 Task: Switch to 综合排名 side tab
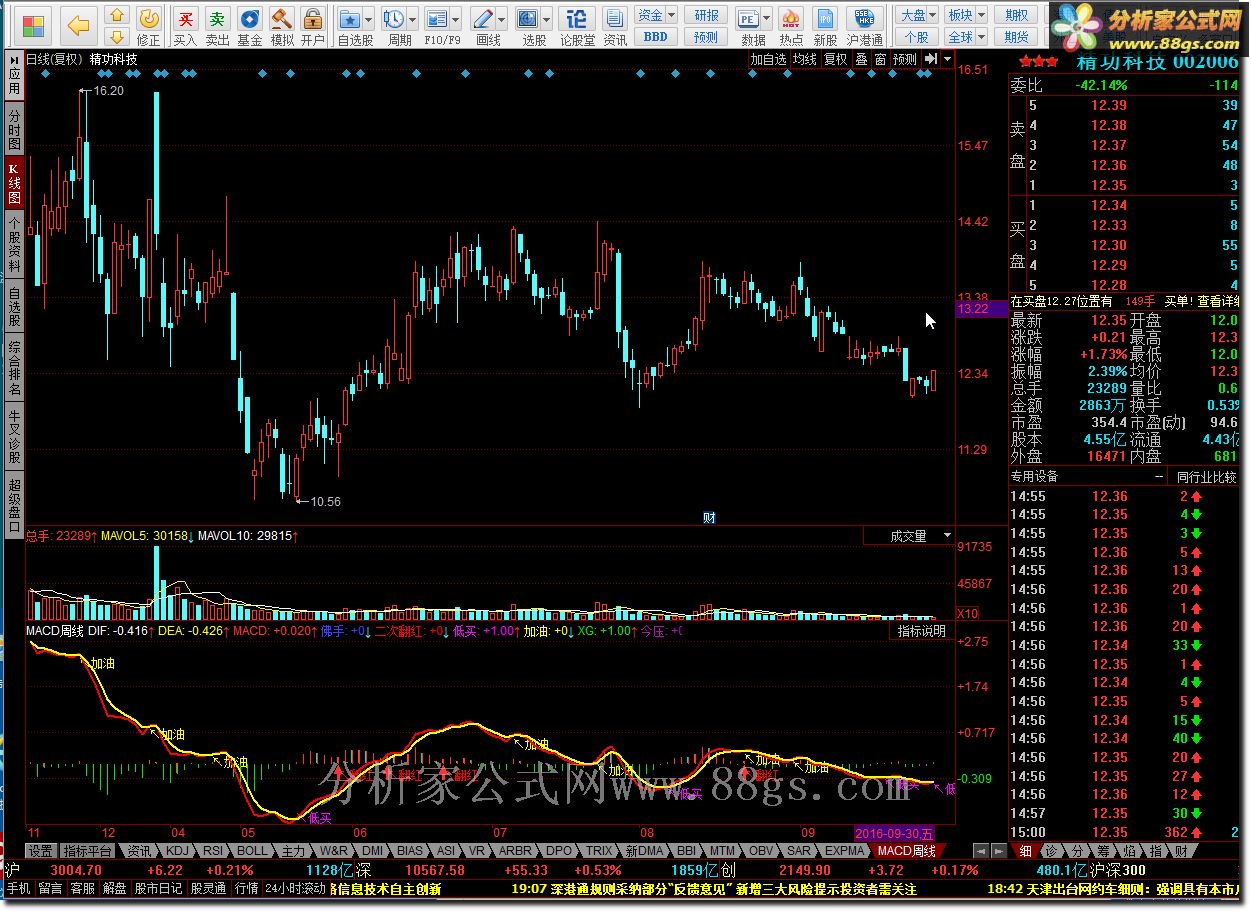[x=14, y=369]
